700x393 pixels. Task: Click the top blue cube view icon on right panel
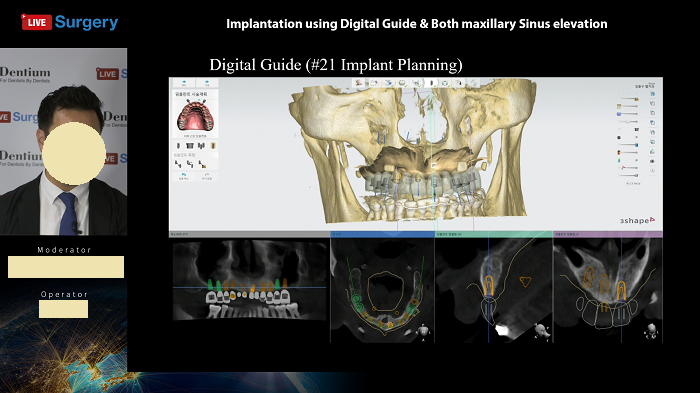pos(652,94)
